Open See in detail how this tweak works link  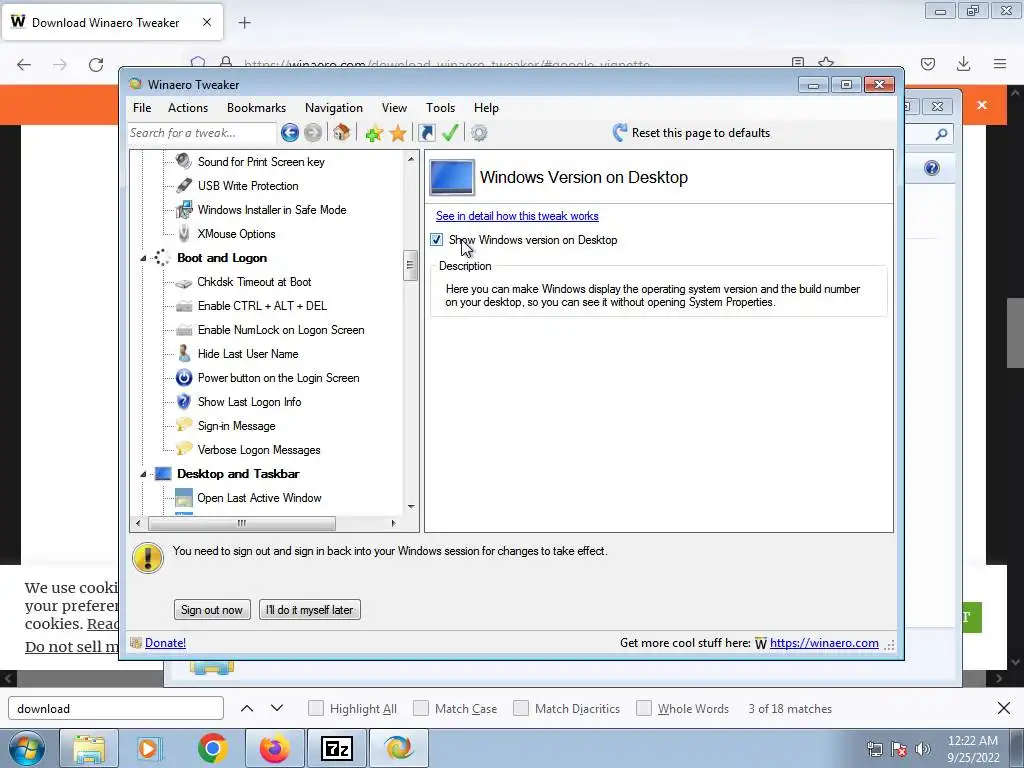click(517, 216)
